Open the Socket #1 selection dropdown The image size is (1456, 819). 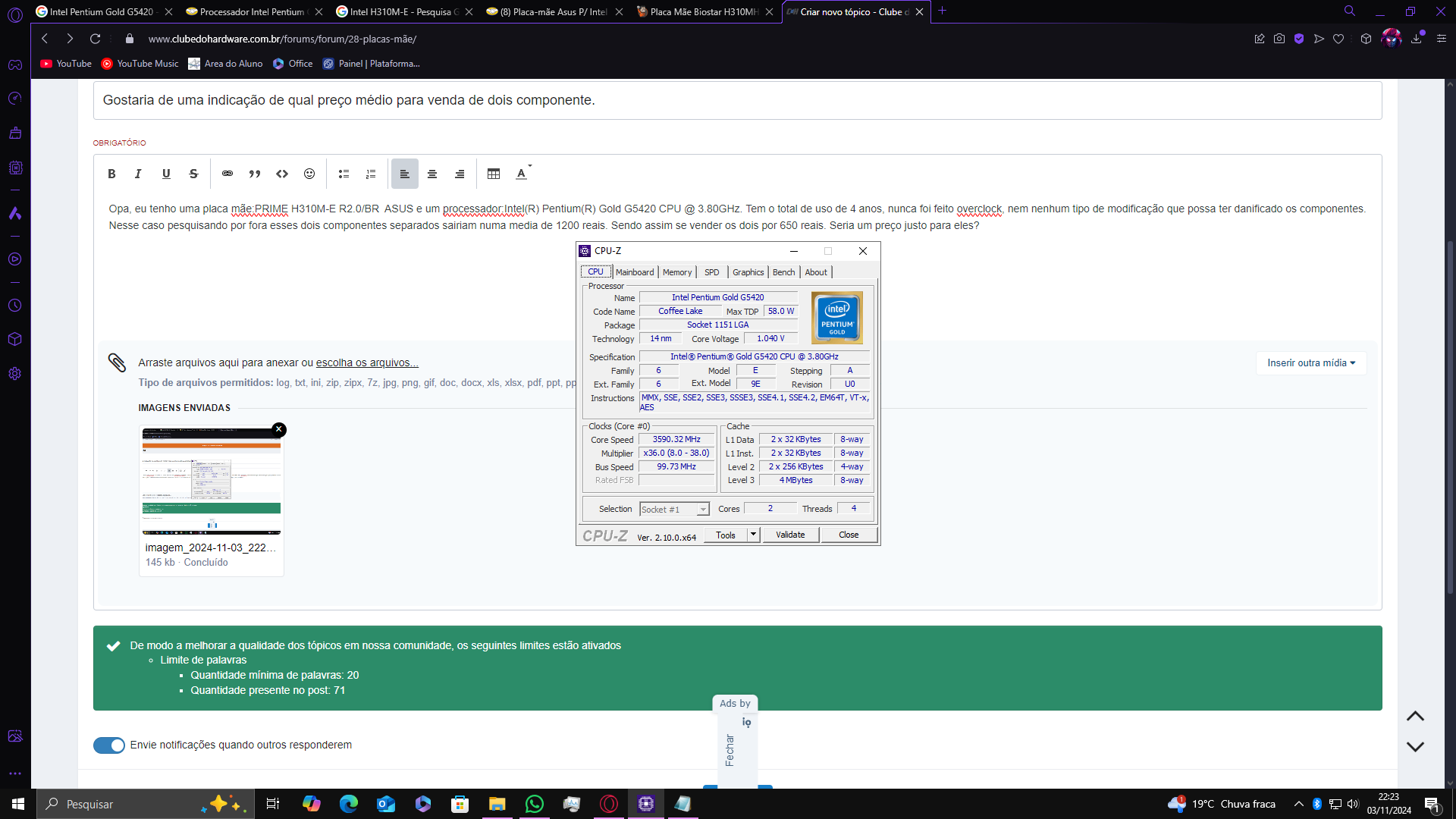coord(674,510)
